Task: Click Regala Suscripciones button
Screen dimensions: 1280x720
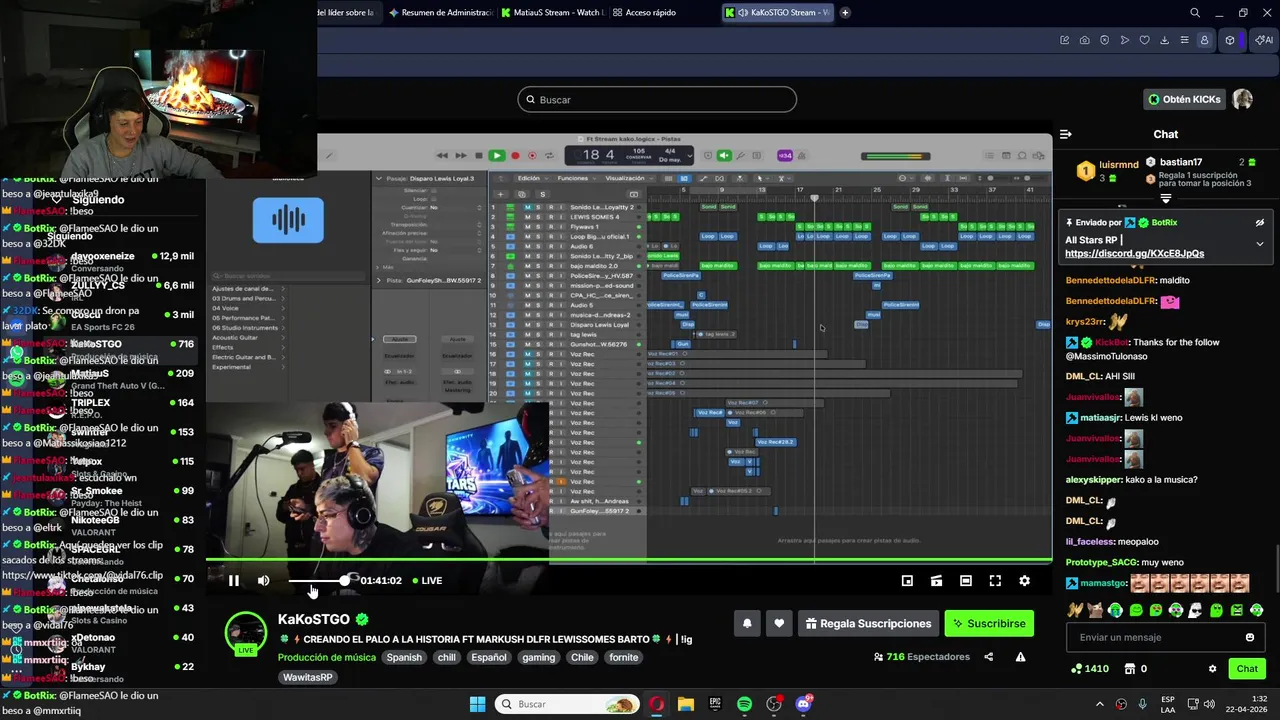Action: (868, 623)
